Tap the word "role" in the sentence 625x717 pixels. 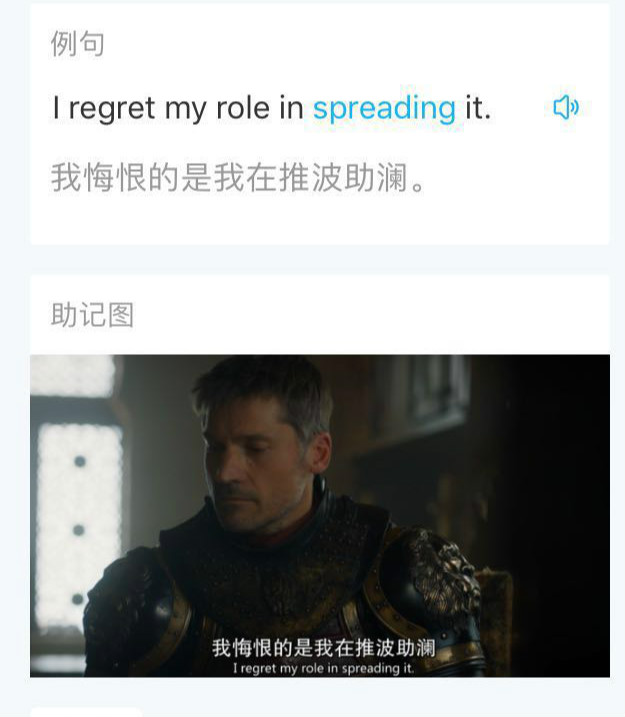point(243,108)
